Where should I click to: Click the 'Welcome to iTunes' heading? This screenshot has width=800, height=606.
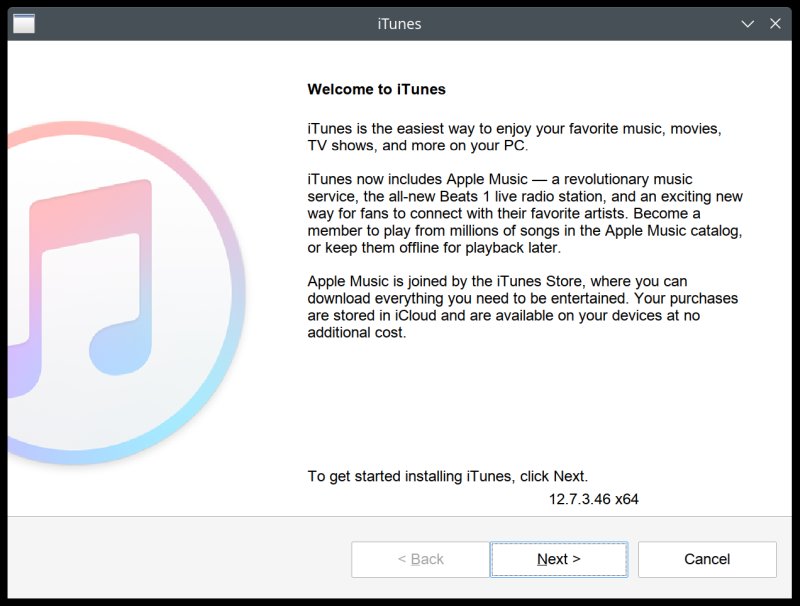tap(376, 89)
